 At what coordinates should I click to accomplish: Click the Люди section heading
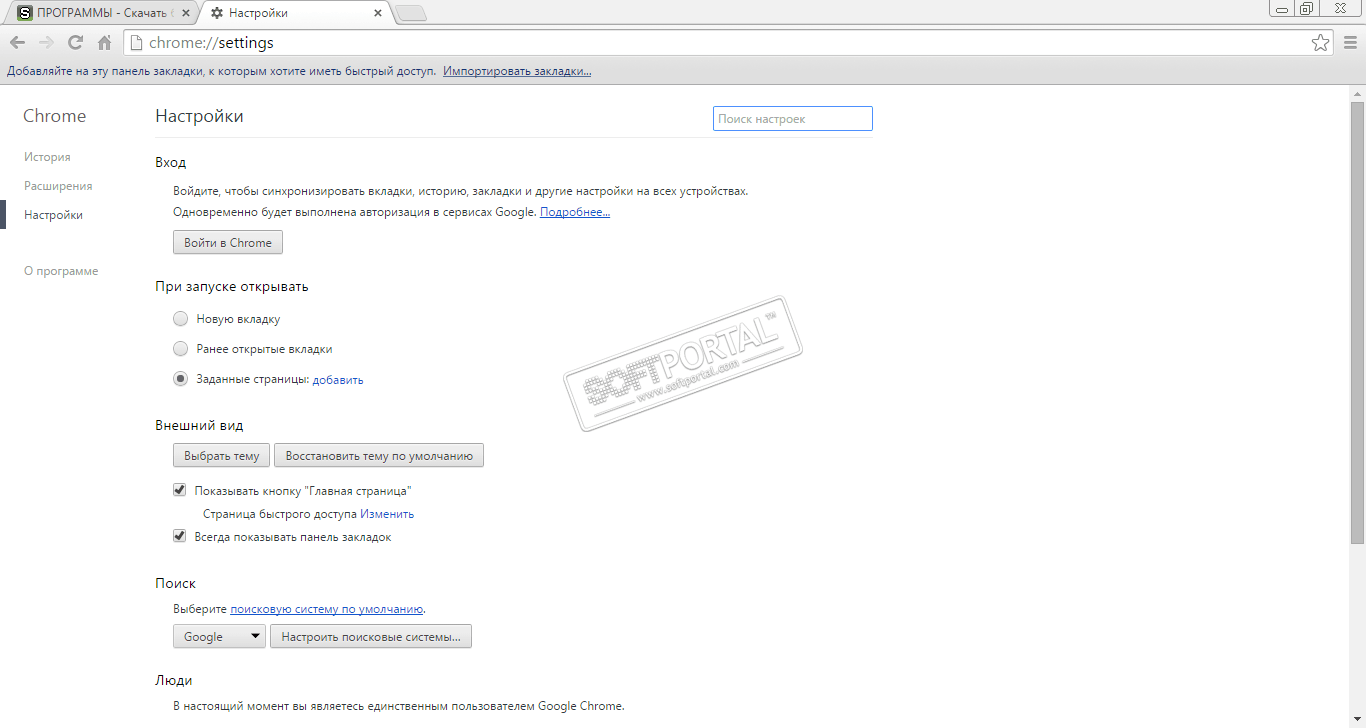174,680
